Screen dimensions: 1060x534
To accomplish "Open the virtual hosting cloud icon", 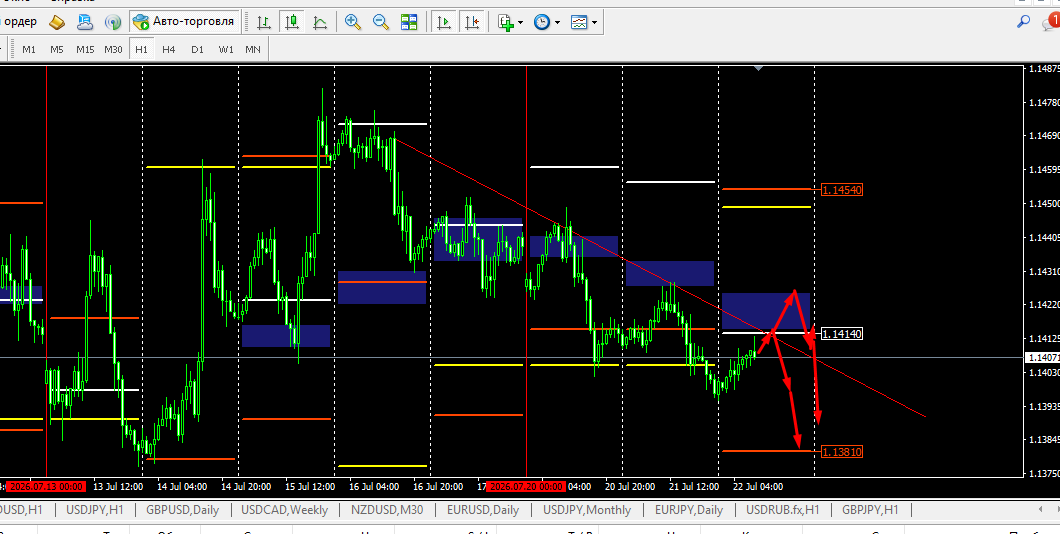I will pyautogui.click(x=85, y=22).
